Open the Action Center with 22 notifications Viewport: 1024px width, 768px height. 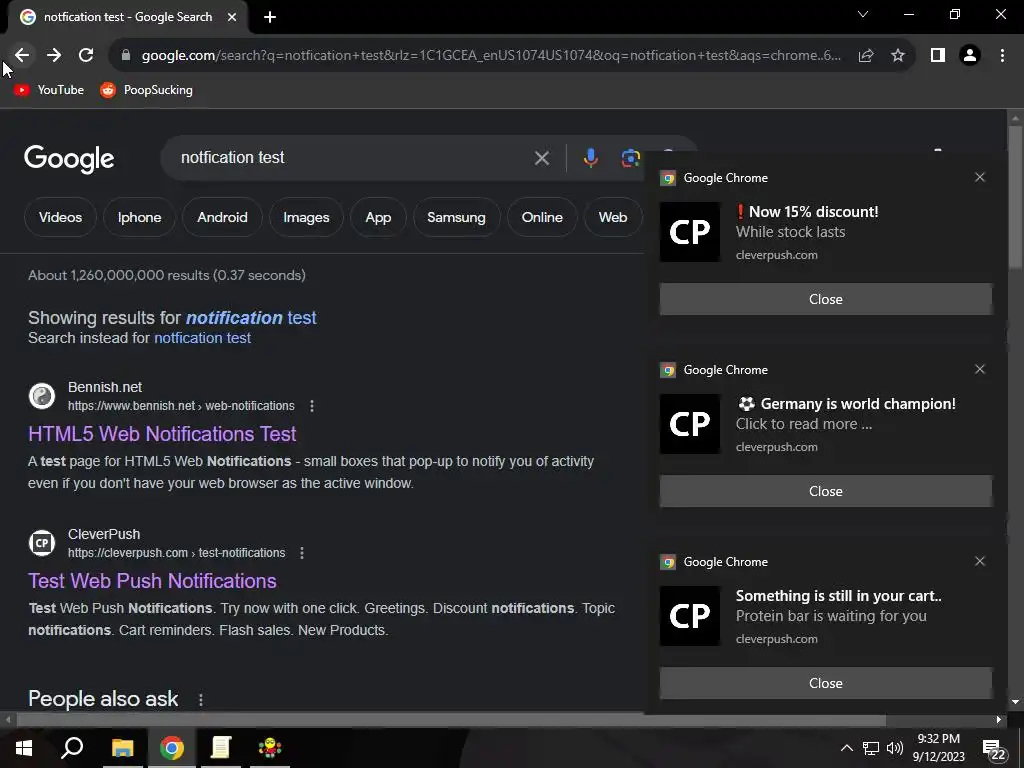[x=993, y=750]
